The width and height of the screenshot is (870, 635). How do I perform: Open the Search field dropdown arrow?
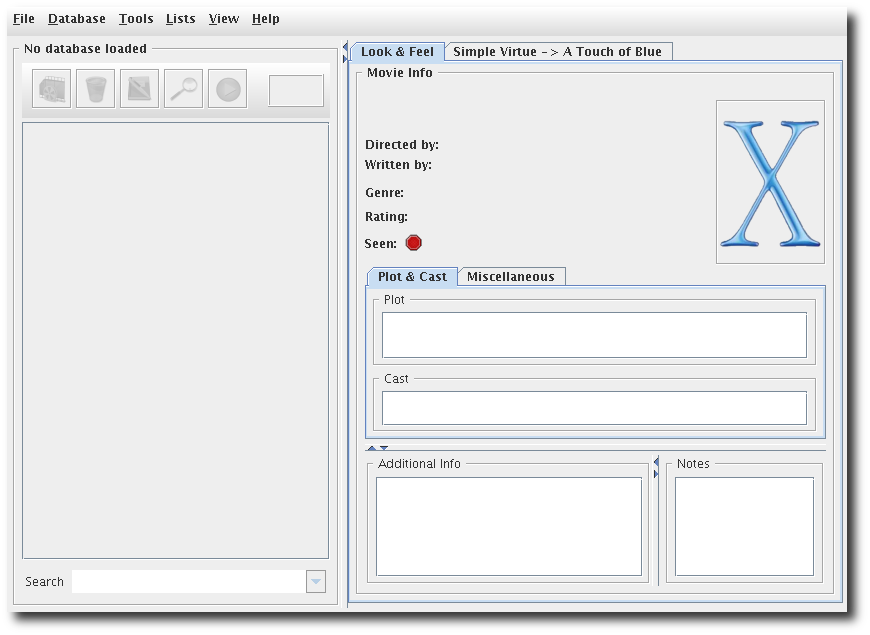coord(316,581)
